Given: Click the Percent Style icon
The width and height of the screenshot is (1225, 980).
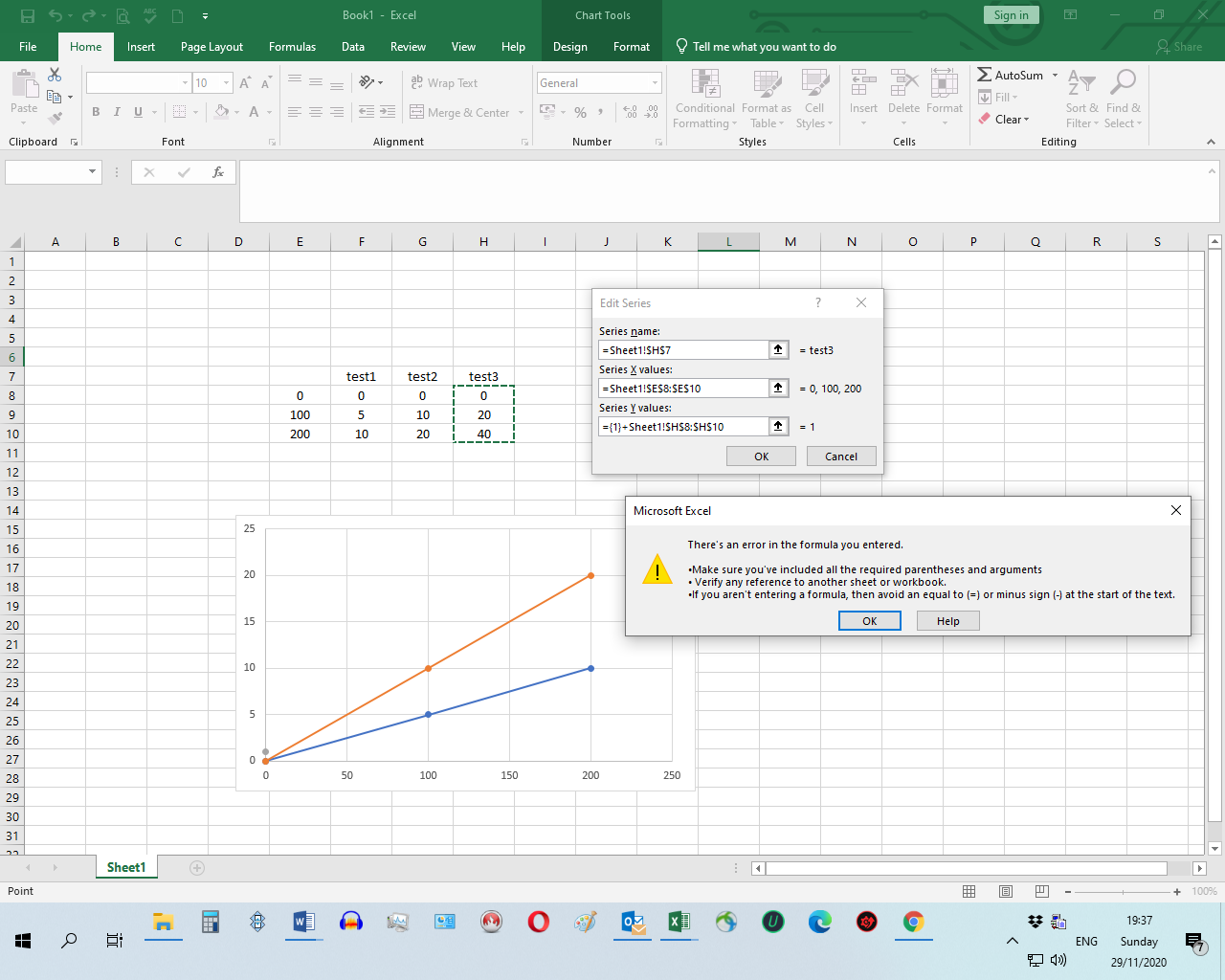Looking at the screenshot, I should [580, 112].
